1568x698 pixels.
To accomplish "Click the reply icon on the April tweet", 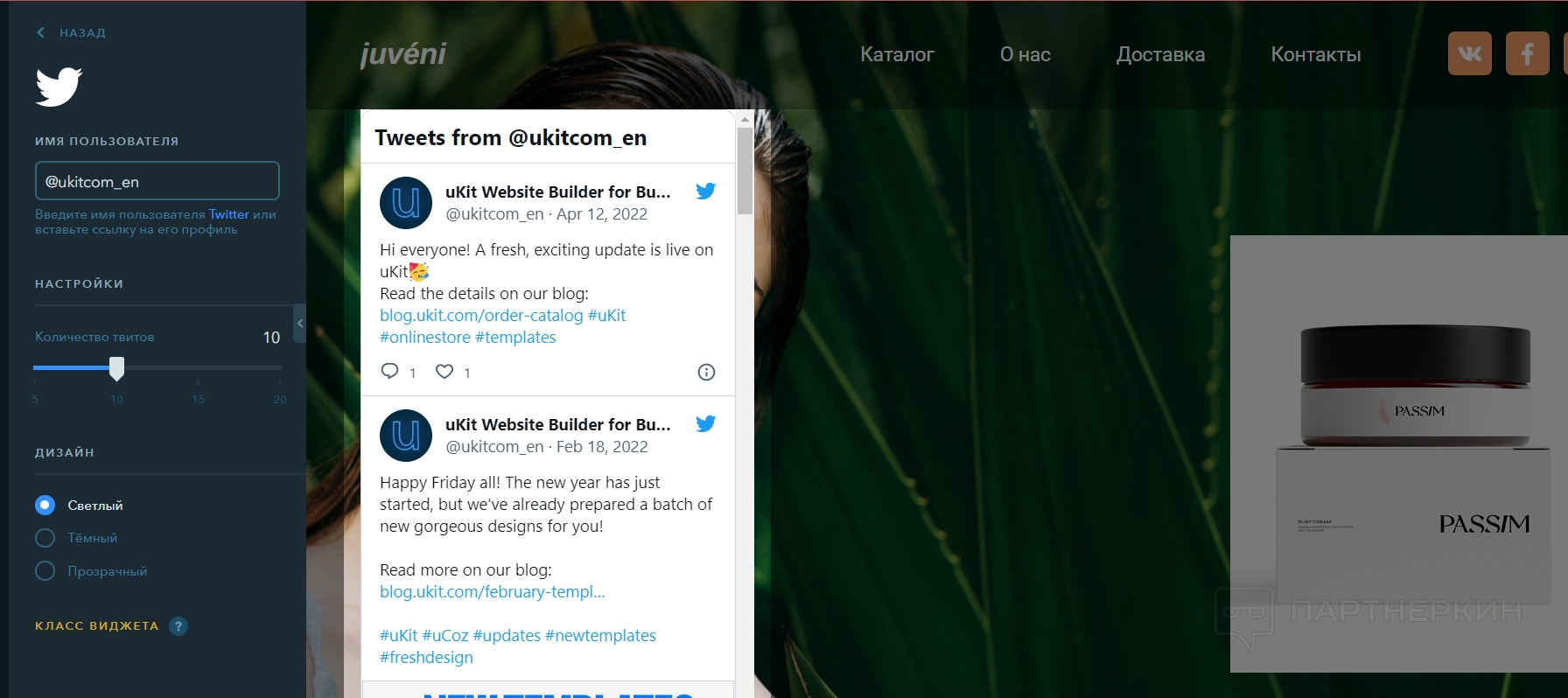I will 390,372.
